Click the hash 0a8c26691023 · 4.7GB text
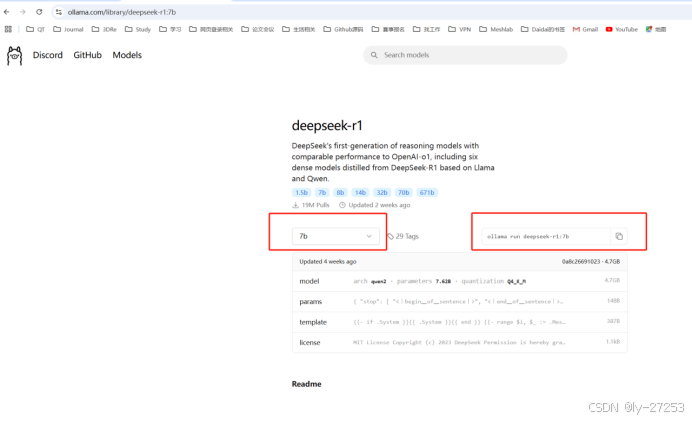Viewport: 692px width, 421px height. (x=590, y=262)
